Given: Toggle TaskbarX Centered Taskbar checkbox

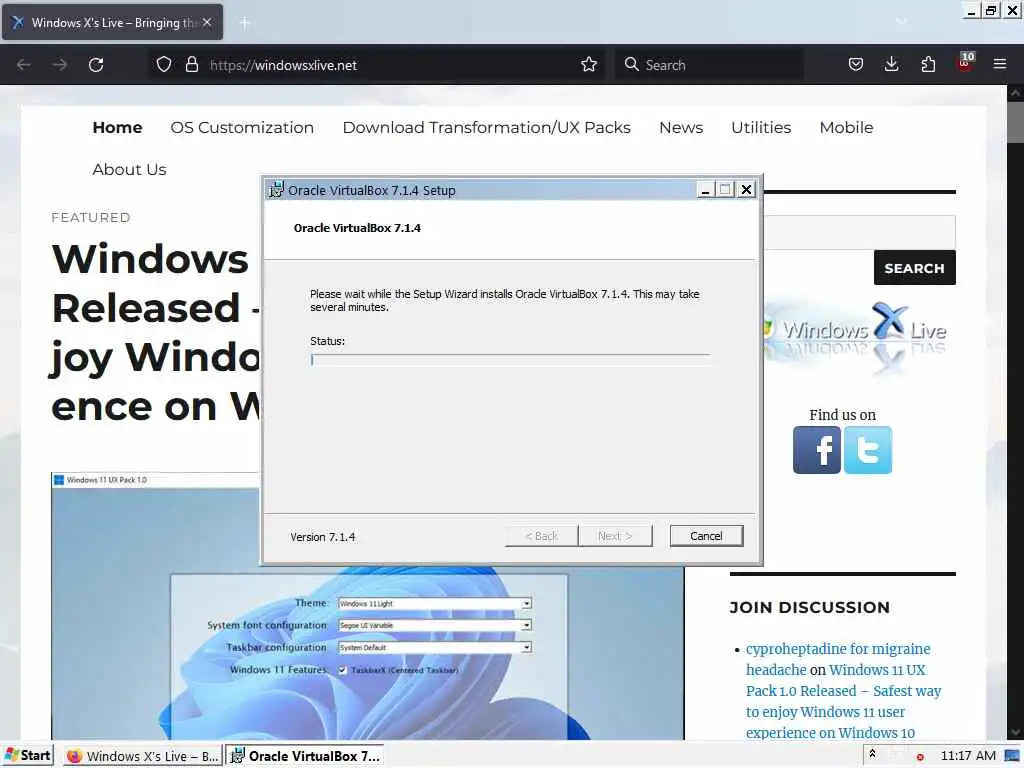Looking at the screenshot, I should point(342,670).
